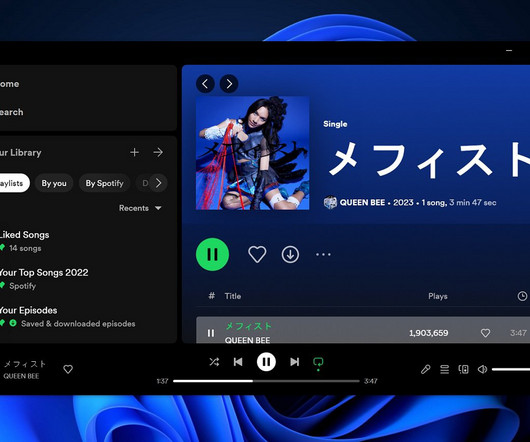
Task: Open the play queue icon
Action: 444,369
